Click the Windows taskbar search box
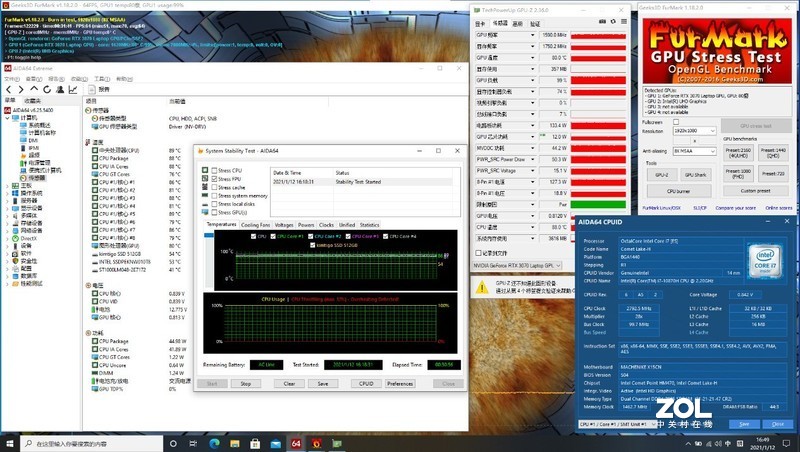Viewport: 800px width, 452px height. (x=91, y=443)
